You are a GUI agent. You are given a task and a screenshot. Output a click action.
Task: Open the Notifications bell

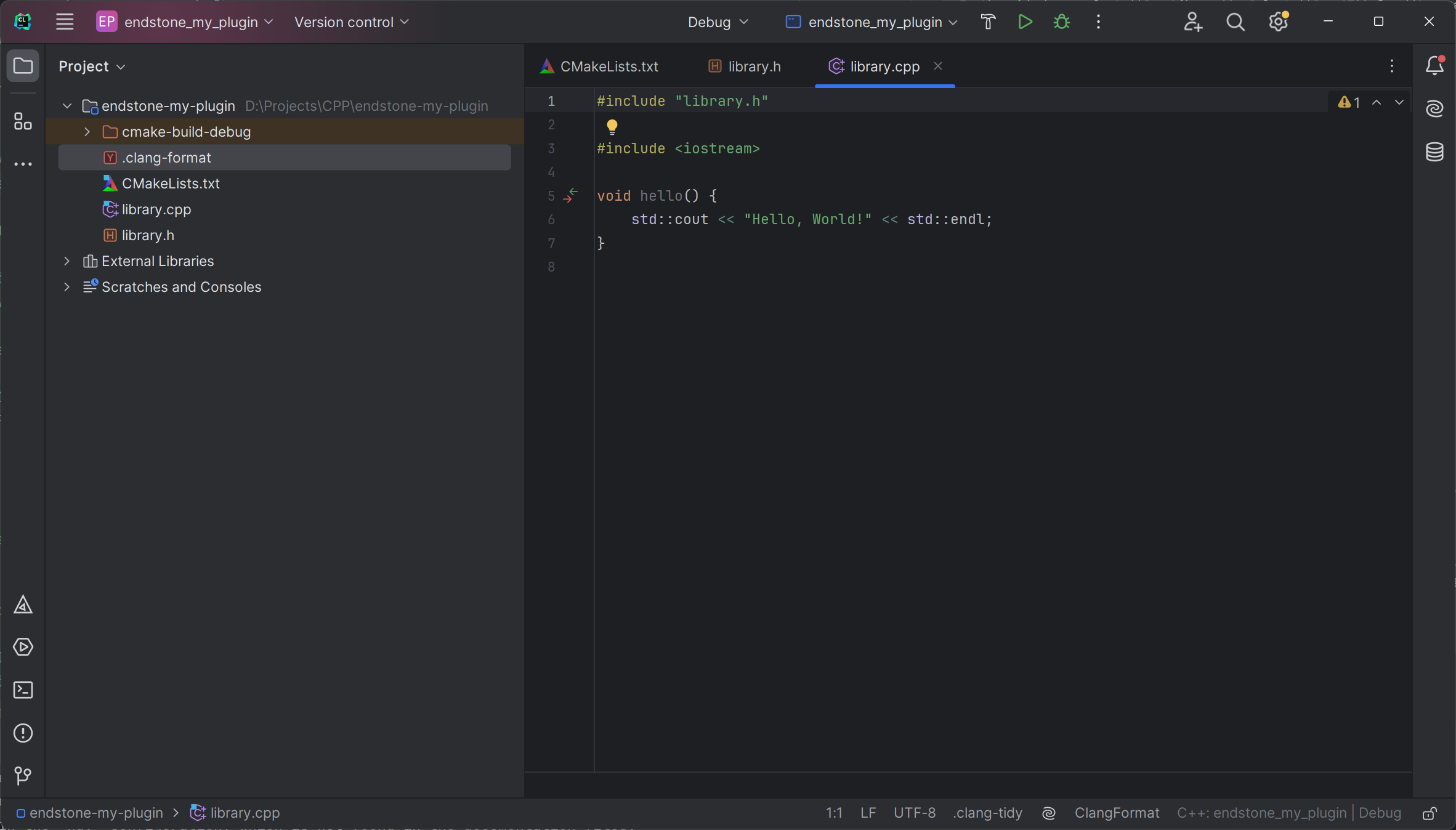(x=1434, y=66)
